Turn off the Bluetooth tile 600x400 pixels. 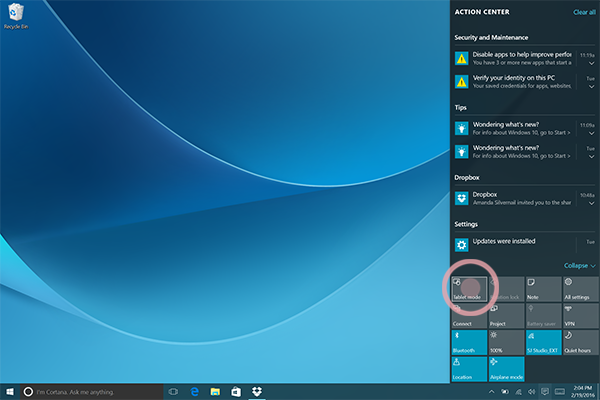click(469, 343)
